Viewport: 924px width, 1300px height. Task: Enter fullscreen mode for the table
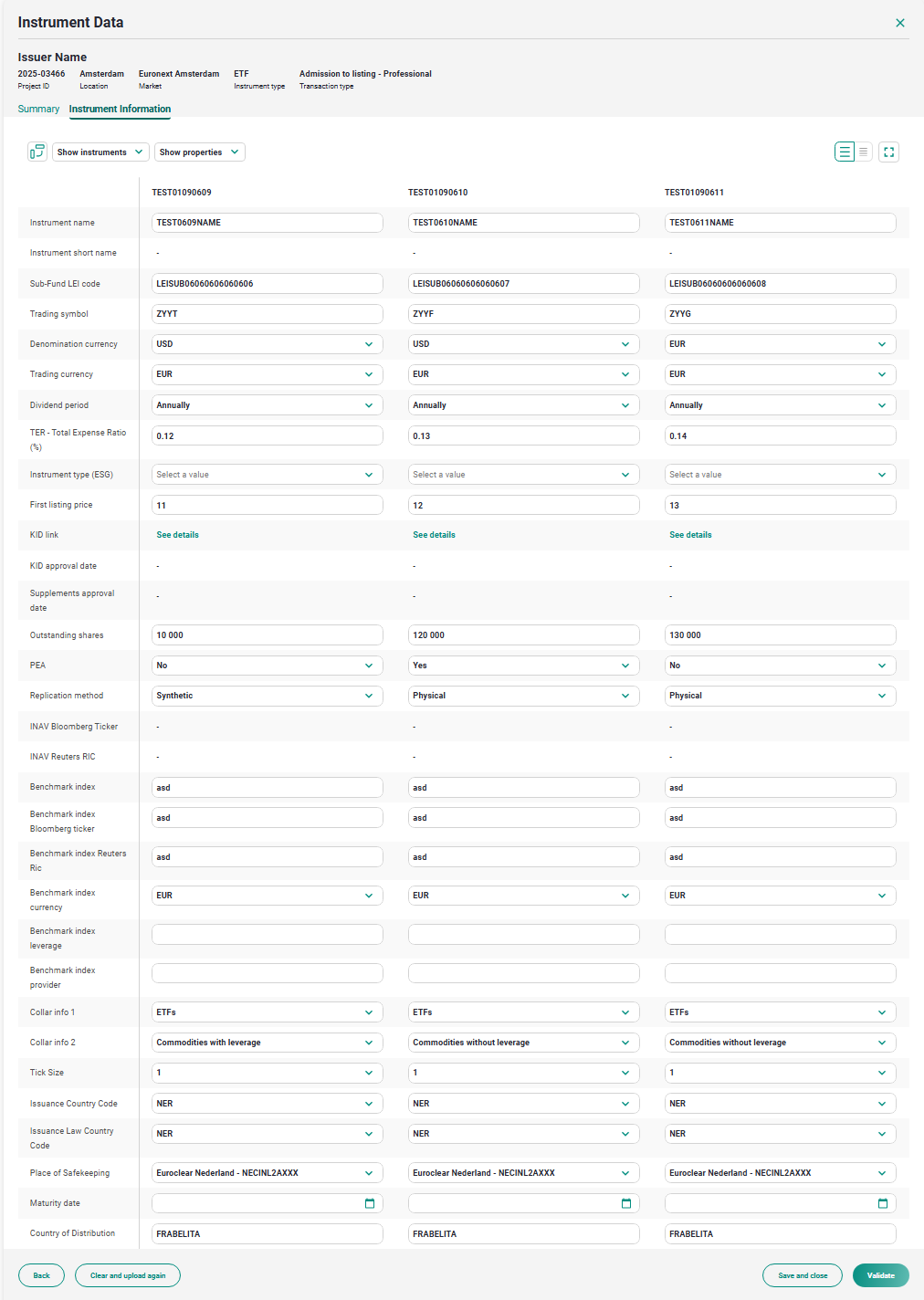[x=888, y=152]
